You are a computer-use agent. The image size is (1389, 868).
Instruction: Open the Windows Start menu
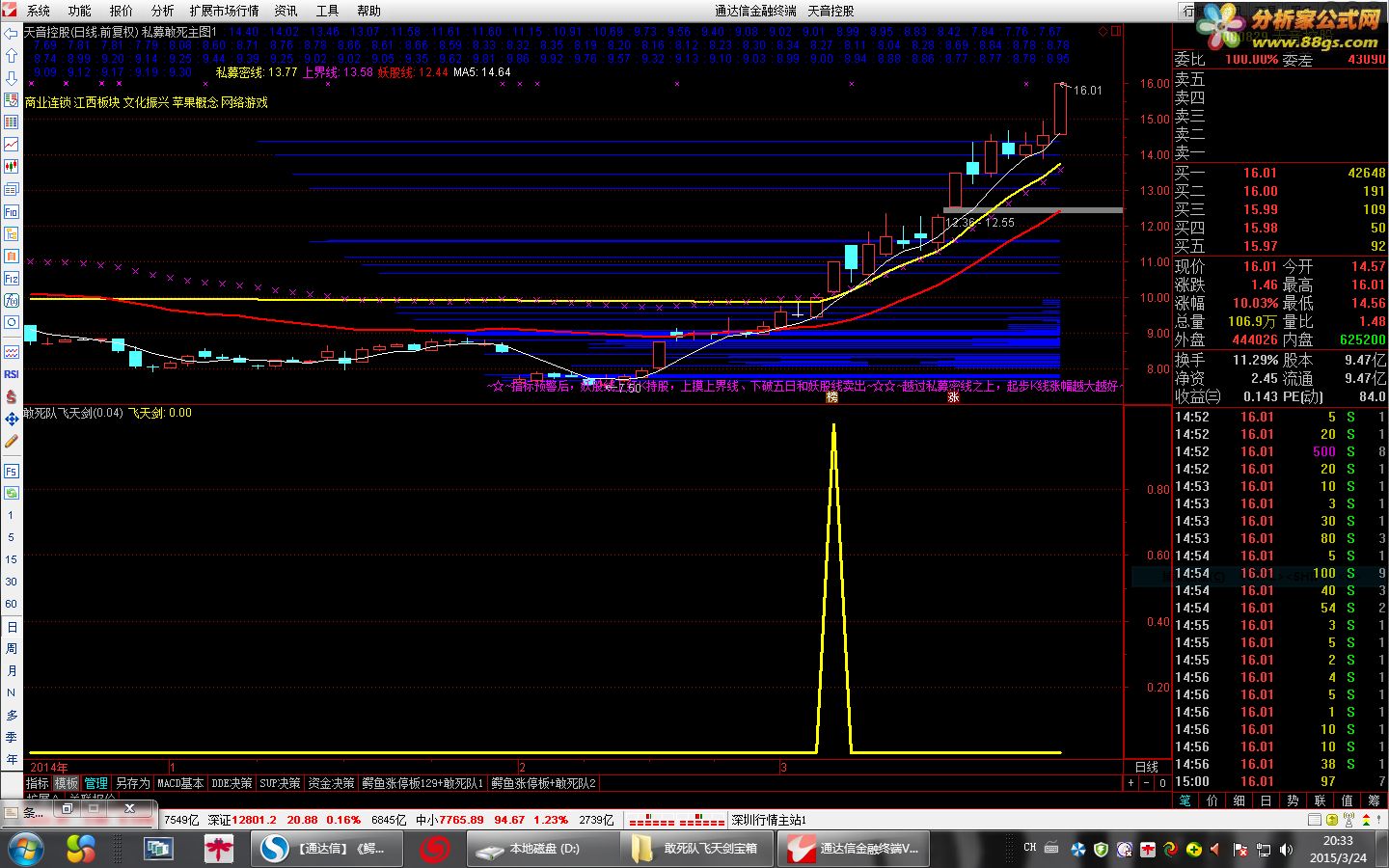point(24,849)
